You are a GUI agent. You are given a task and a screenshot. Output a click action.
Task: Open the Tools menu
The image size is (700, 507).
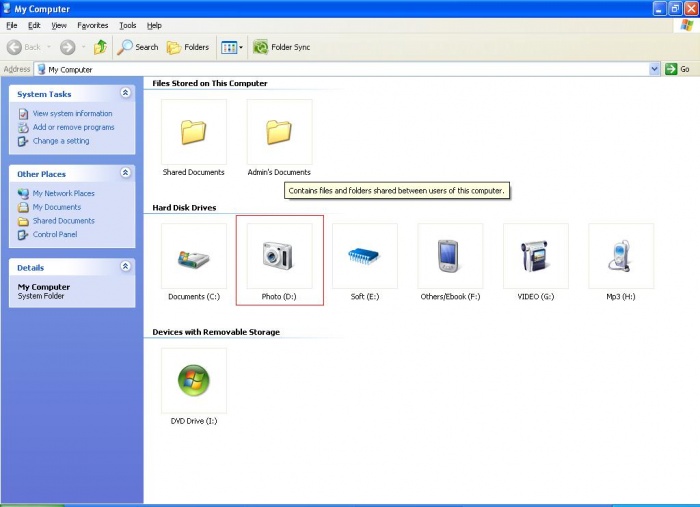[128, 25]
